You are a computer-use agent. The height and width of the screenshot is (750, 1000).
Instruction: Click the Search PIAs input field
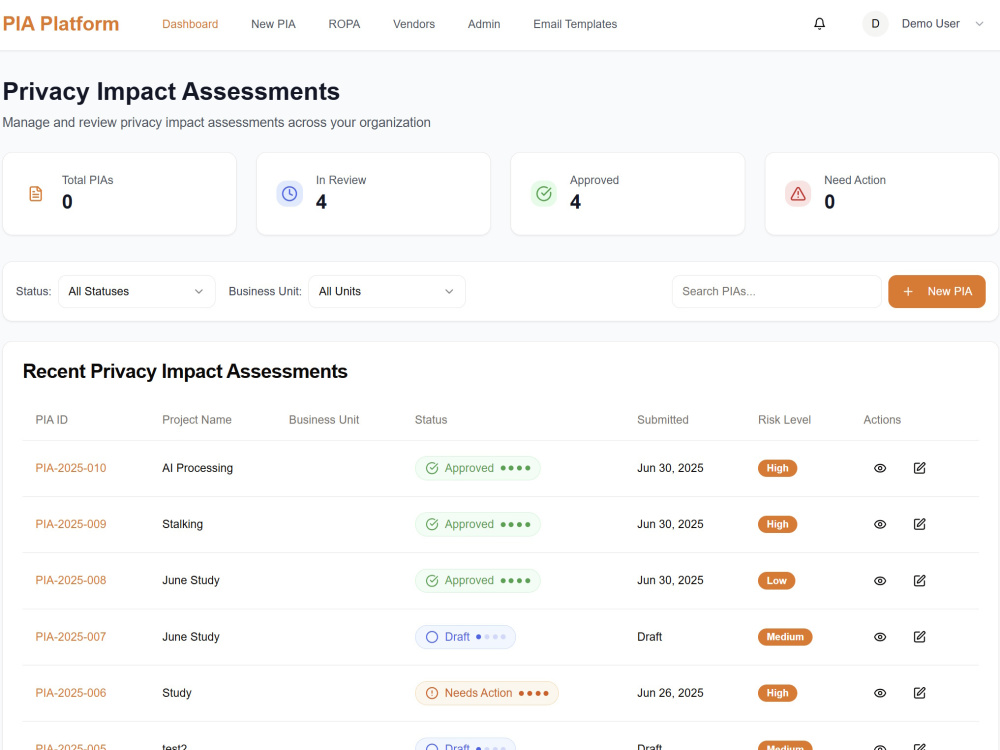coord(776,291)
